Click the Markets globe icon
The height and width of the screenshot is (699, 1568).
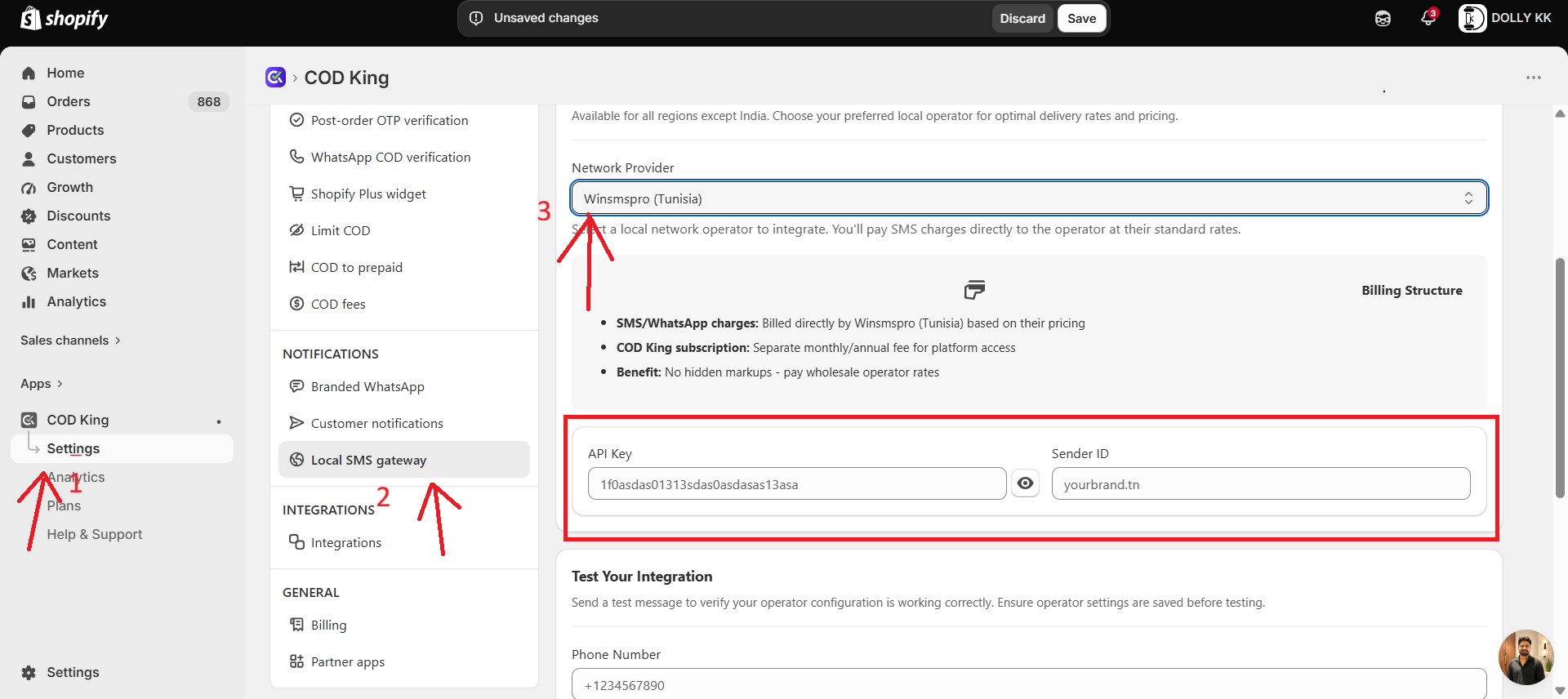[29, 274]
